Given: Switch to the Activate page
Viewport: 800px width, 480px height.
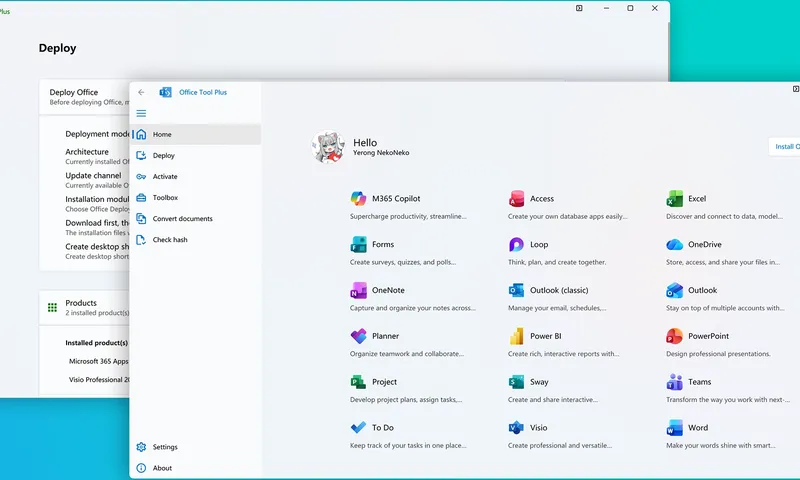Looking at the screenshot, I should (196, 176).
